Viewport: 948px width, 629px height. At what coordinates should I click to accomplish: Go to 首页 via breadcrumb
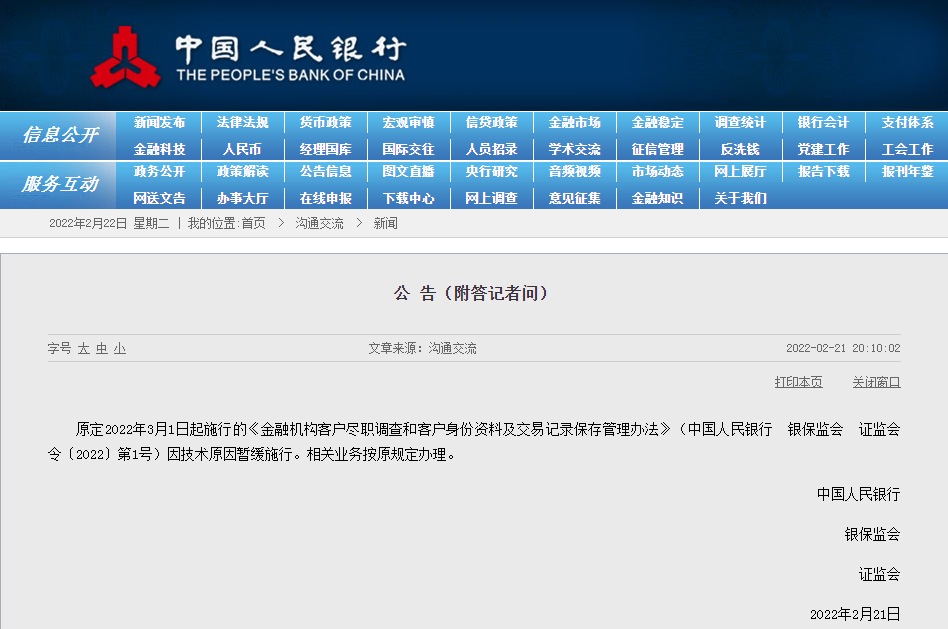pos(253,224)
